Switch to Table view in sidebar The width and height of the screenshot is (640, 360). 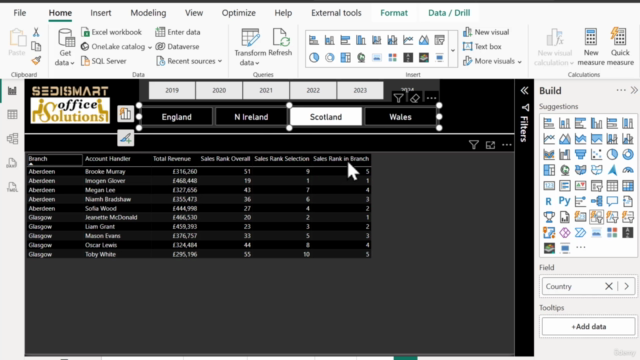12,115
